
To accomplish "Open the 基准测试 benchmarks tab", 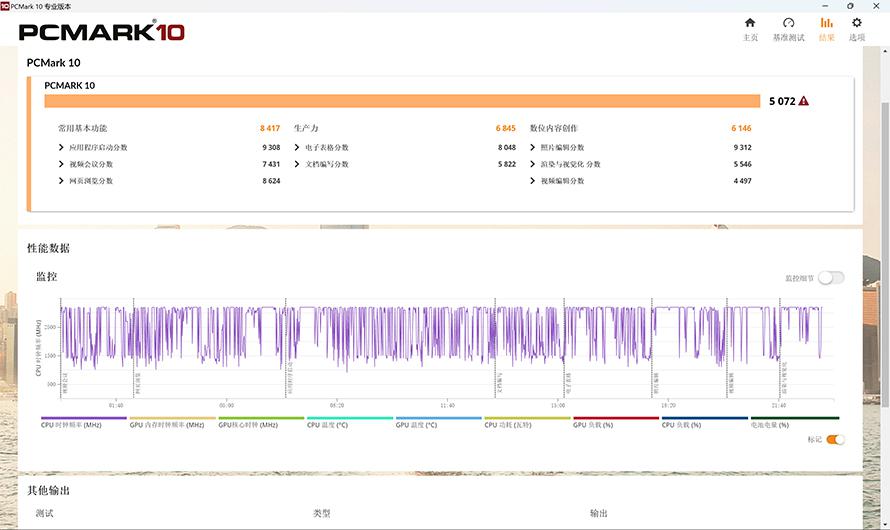I will click(788, 30).
